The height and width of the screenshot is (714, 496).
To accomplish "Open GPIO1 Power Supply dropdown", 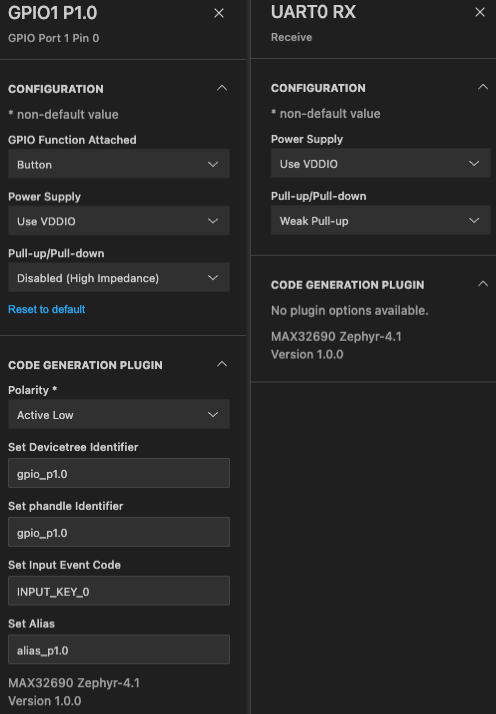I will (119, 221).
